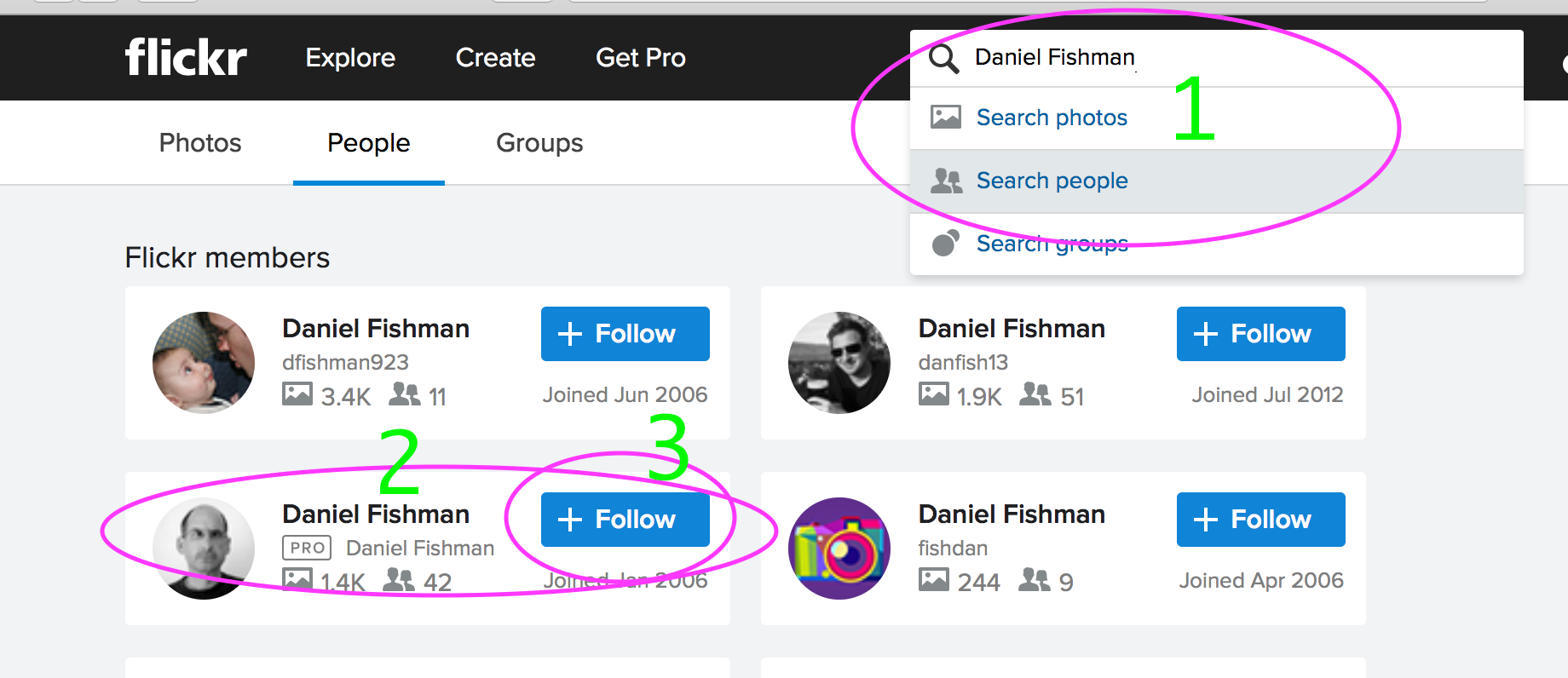Open the Explore menu
Image resolution: width=1568 pixels, height=678 pixels.
[x=350, y=57]
